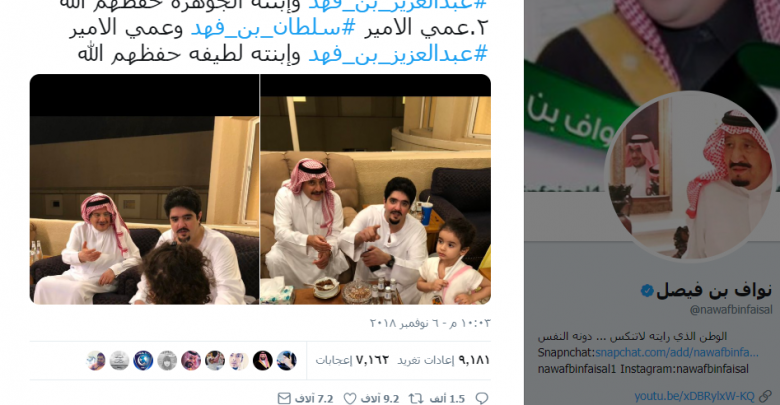Open the @nawafbinfaisal handle link
This screenshot has height=405, width=780.
[731, 309]
